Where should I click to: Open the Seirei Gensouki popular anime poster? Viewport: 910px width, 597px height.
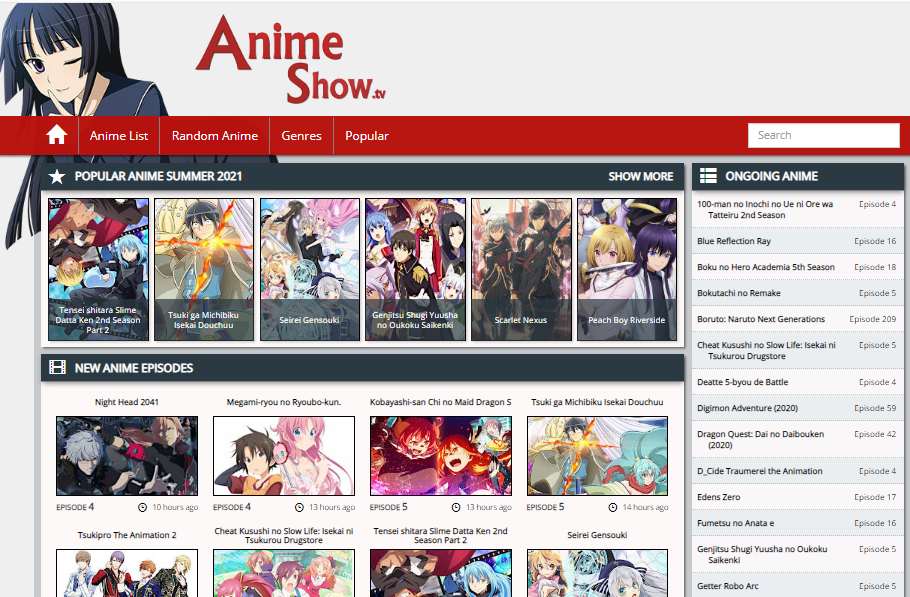coord(309,269)
